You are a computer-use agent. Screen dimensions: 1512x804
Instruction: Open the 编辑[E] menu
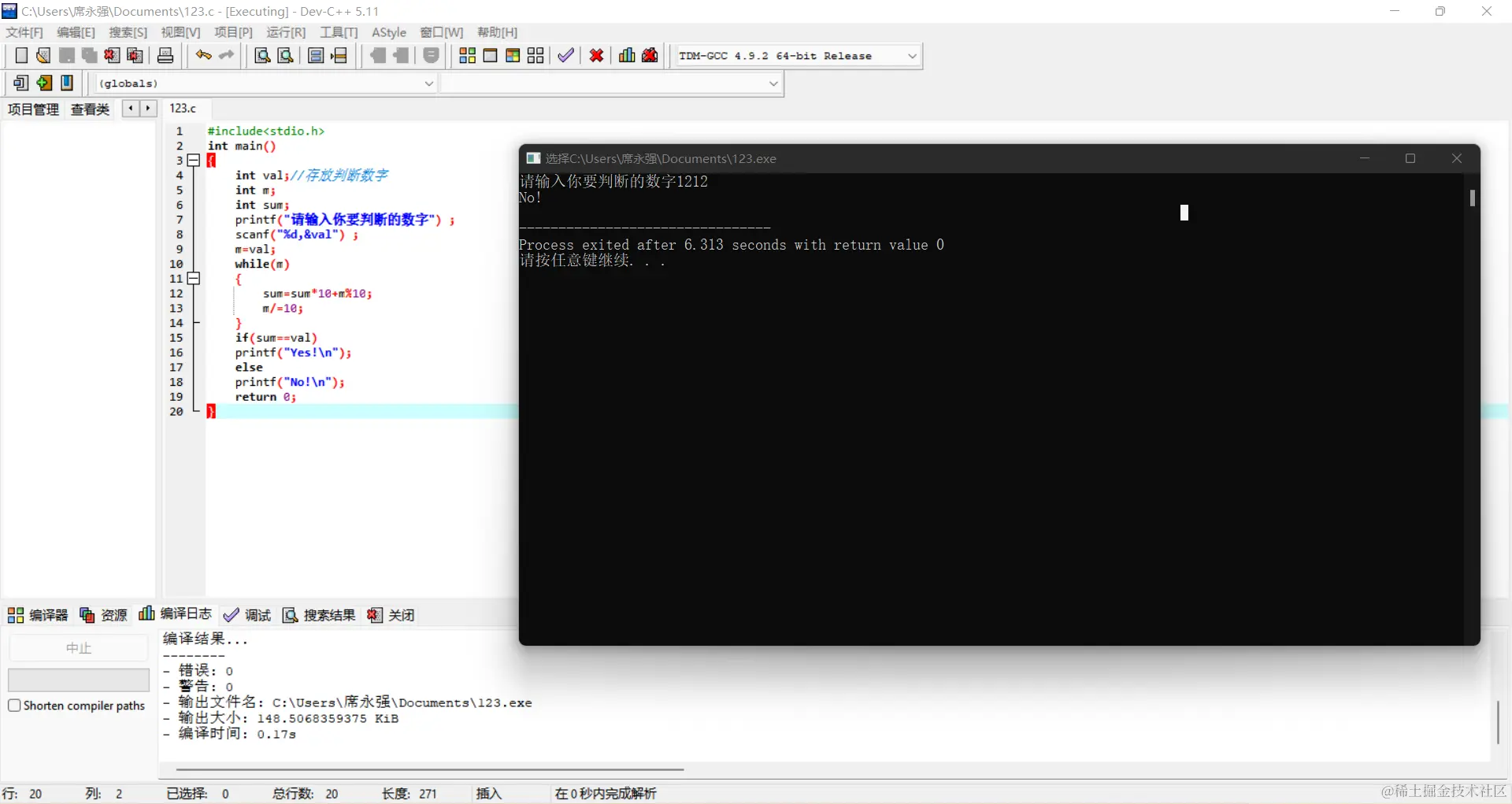(76, 32)
